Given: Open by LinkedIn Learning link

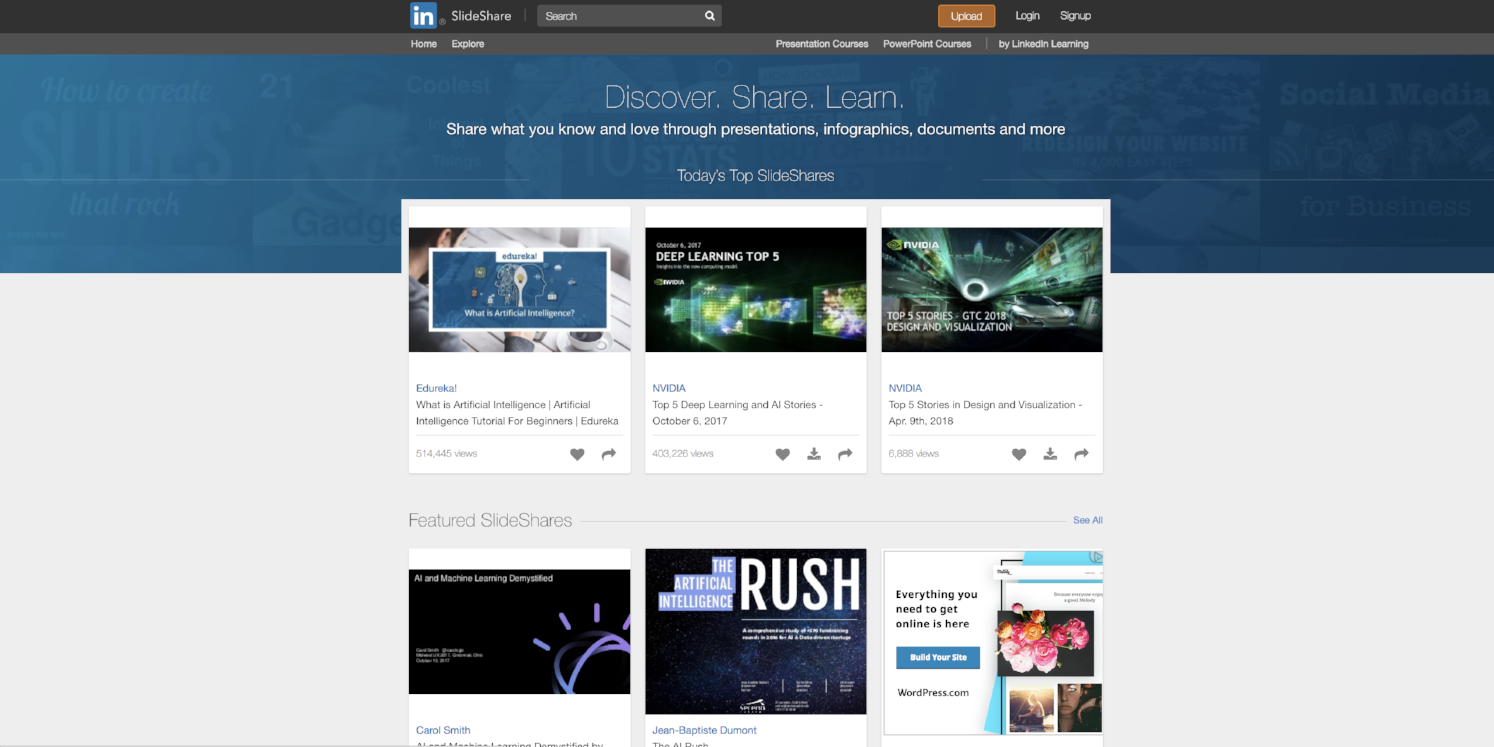Looking at the screenshot, I should (x=1043, y=44).
